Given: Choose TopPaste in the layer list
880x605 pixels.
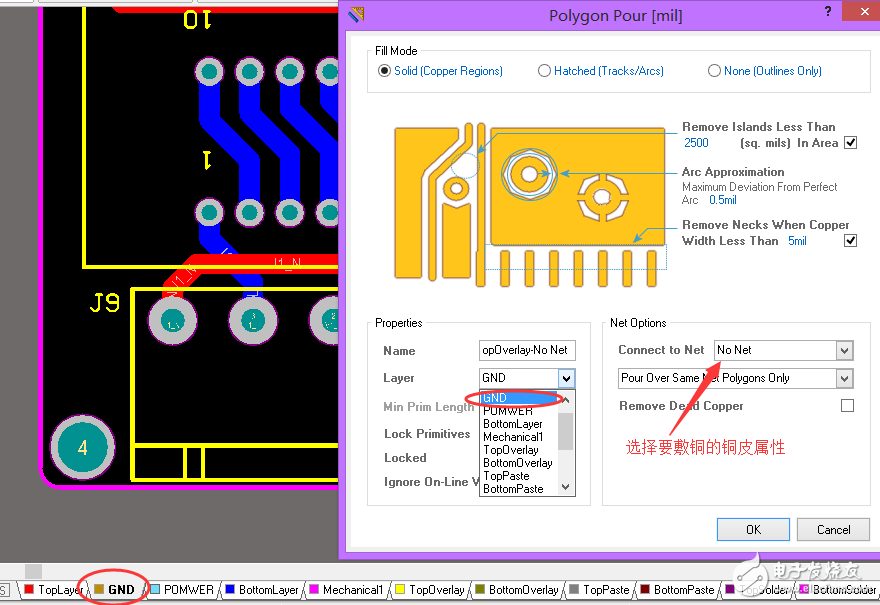Looking at the screenshot, I should (519, 475).
